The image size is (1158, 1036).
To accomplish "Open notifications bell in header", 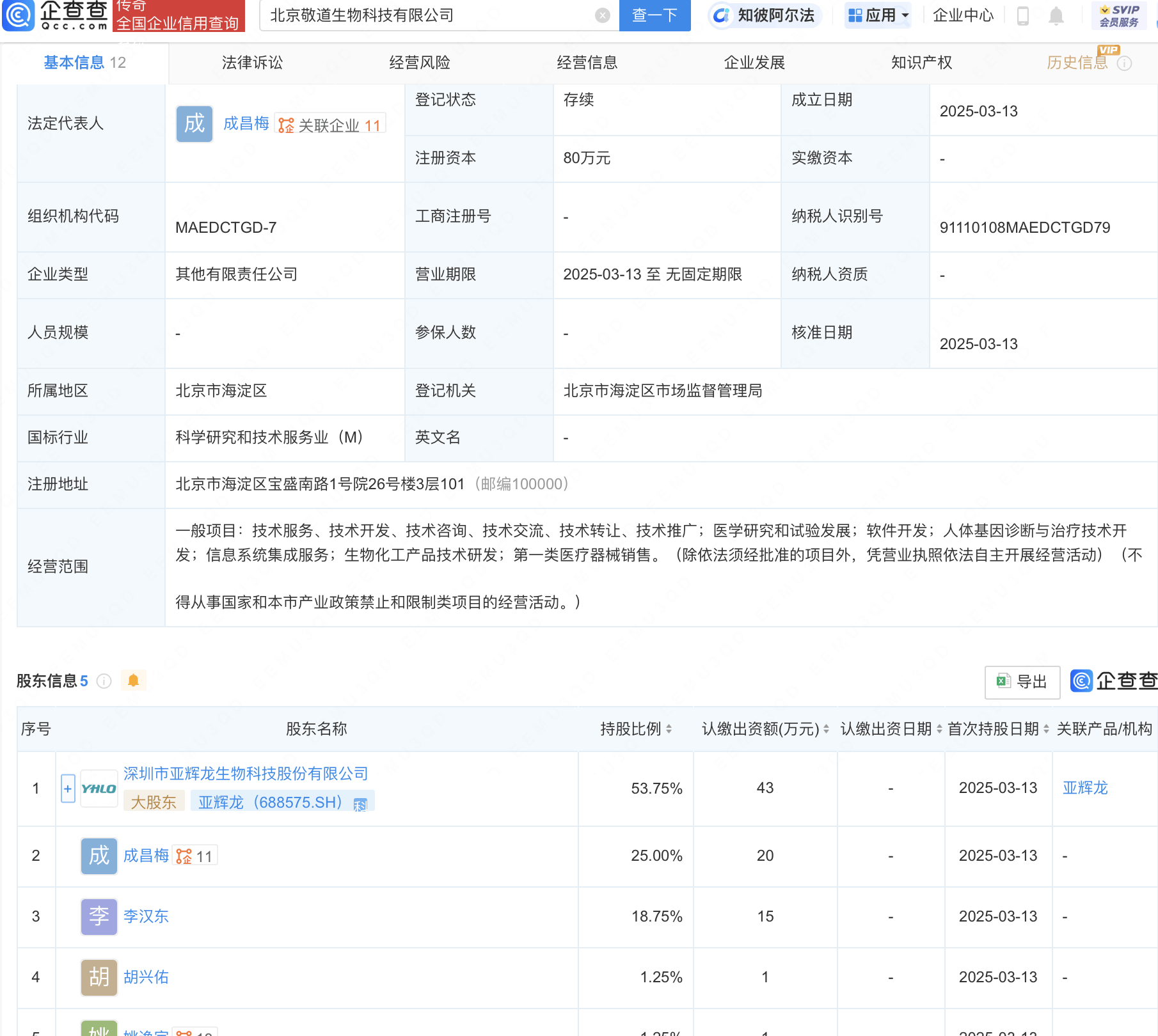I will click(1056, 15).
